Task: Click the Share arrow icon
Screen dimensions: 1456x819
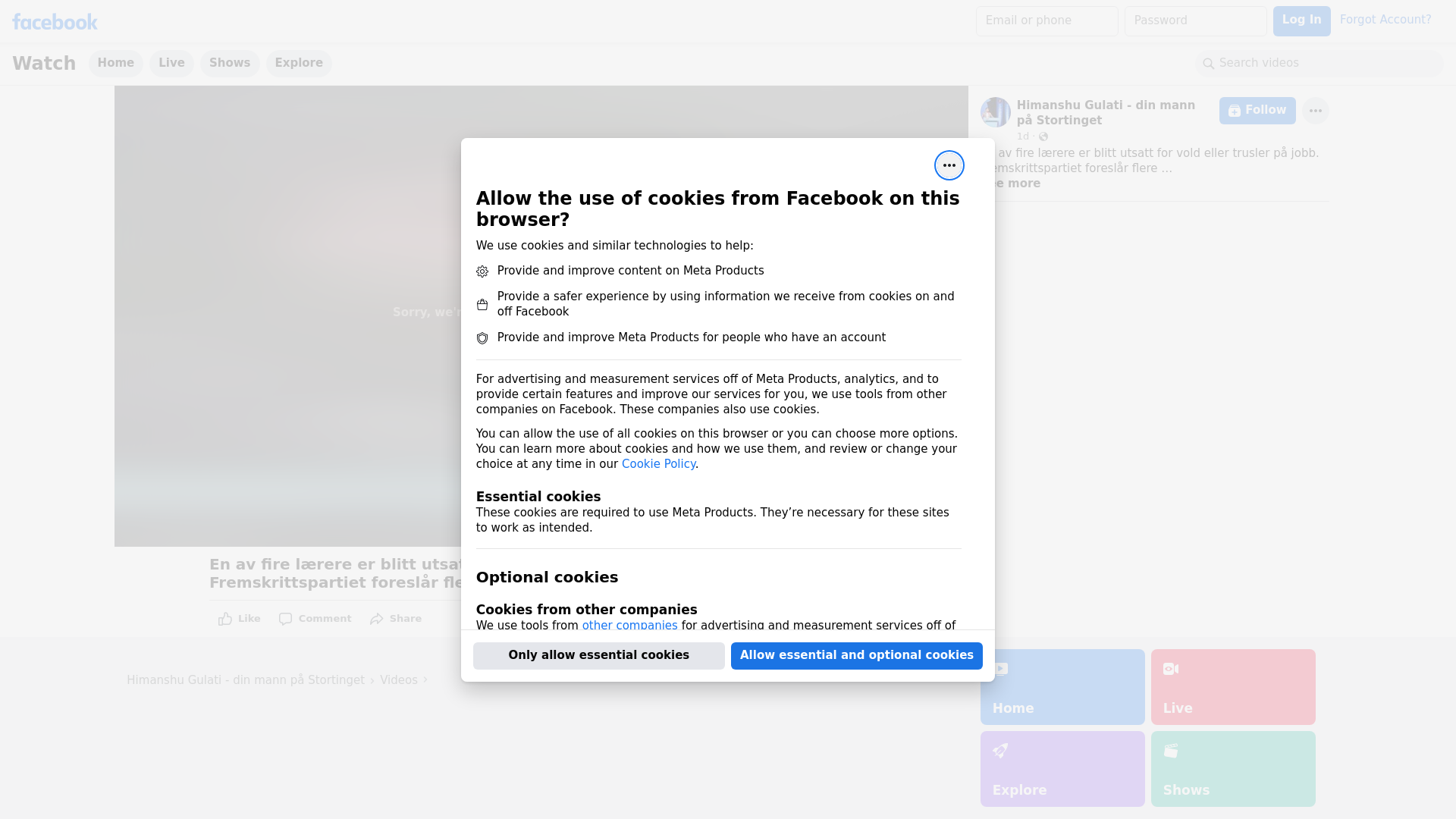Action: [377, 619]
